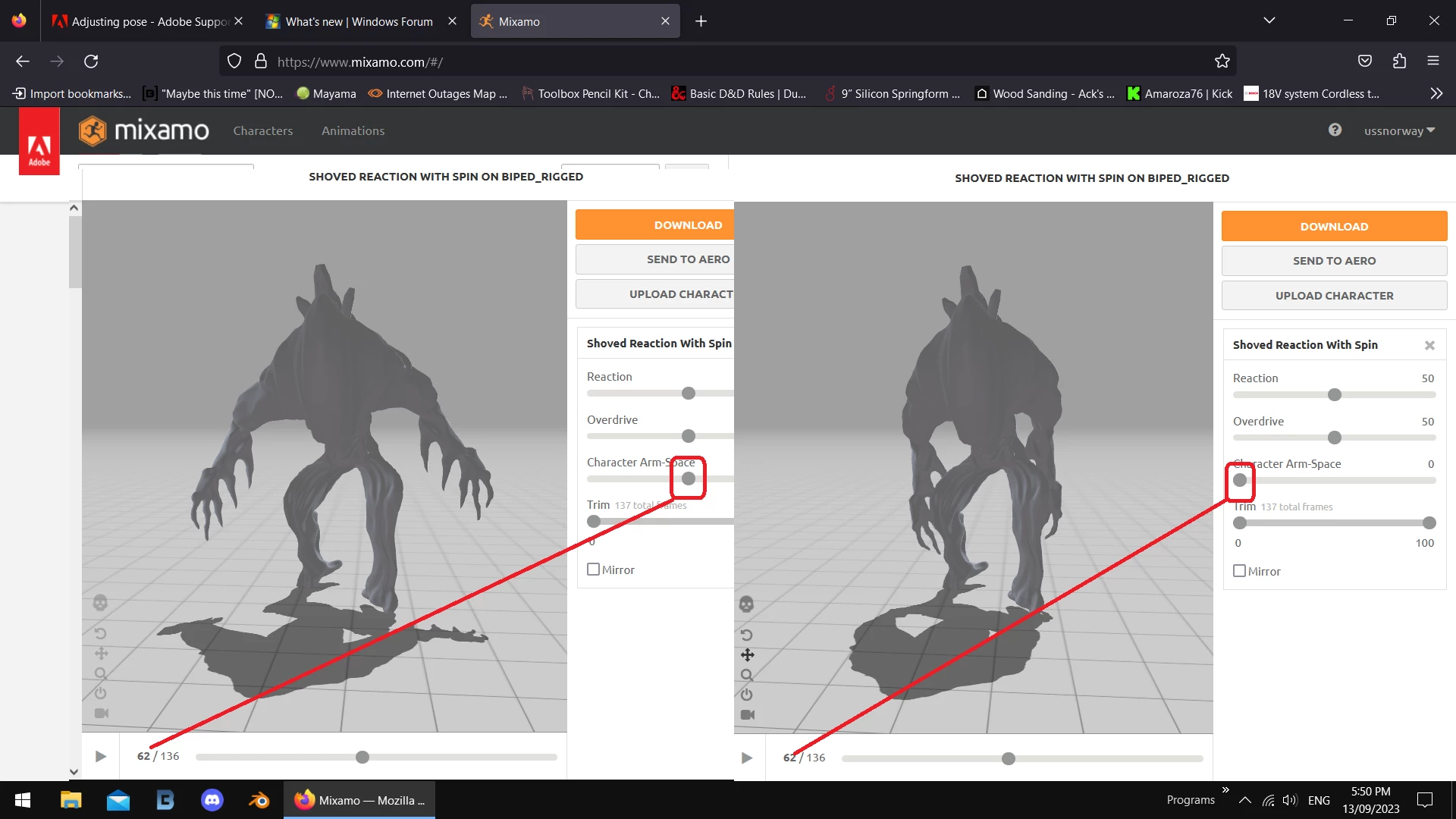1456x819 pixels.
Task: Click the right DOWNLOAD button
Action: coord(1334,226)
